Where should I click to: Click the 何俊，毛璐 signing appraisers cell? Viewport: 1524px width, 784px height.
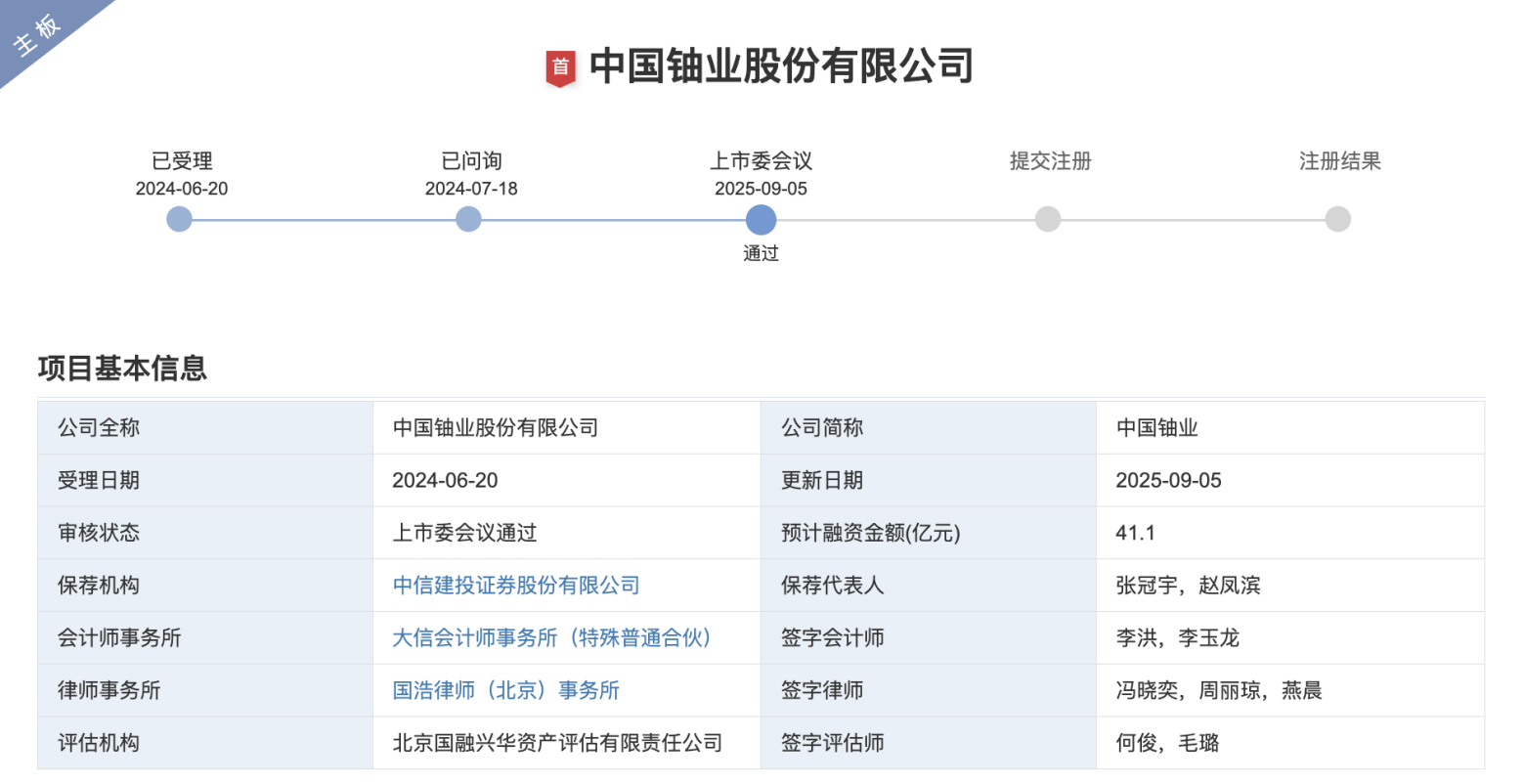point(1167,743)
